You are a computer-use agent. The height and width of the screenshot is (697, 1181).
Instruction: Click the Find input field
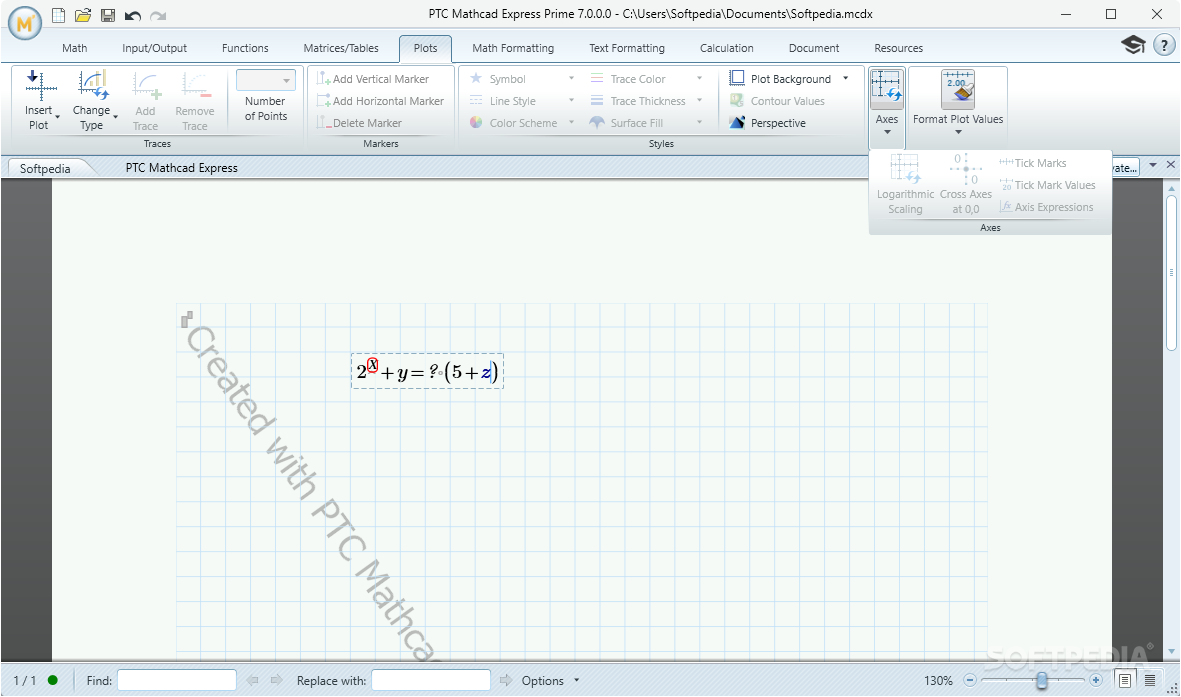(x=177, y=680)
